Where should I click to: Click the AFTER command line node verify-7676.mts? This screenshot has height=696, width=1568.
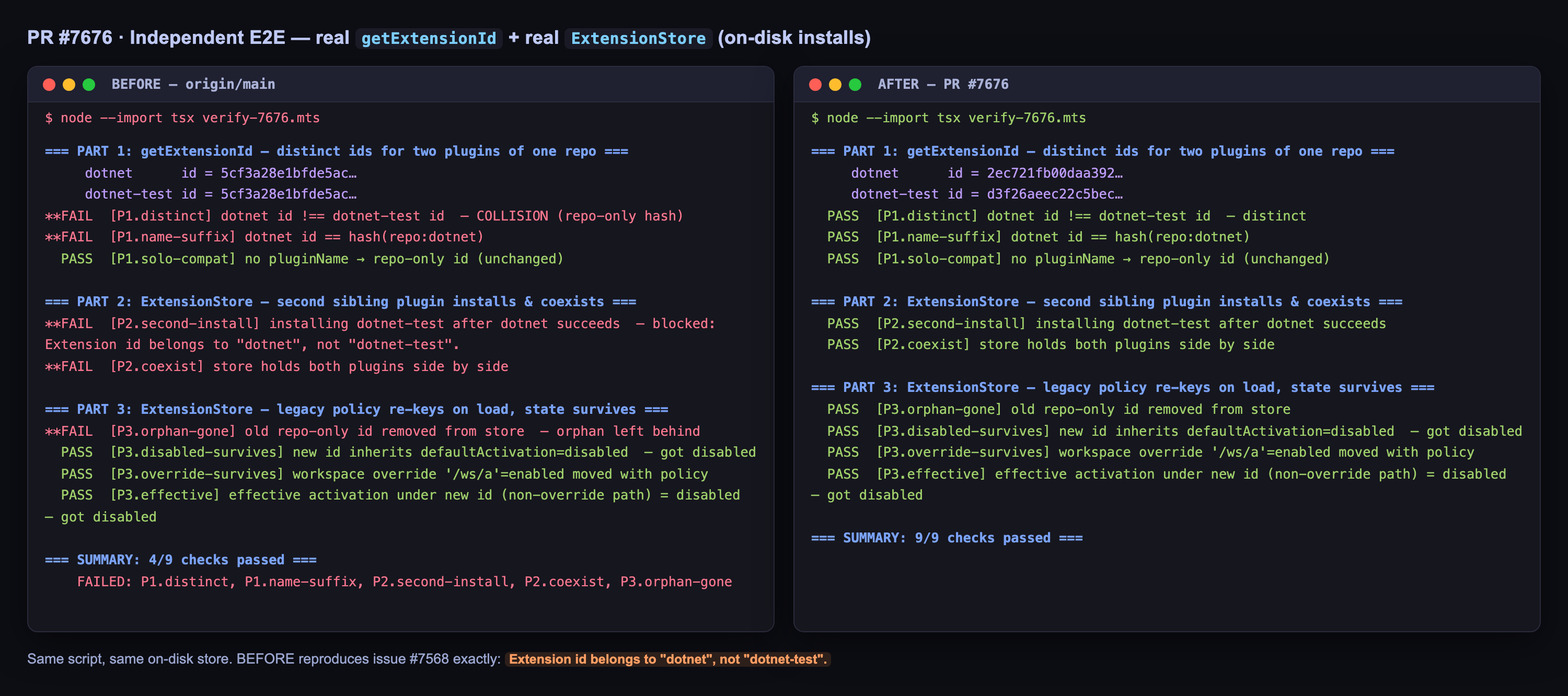[948, 118]
